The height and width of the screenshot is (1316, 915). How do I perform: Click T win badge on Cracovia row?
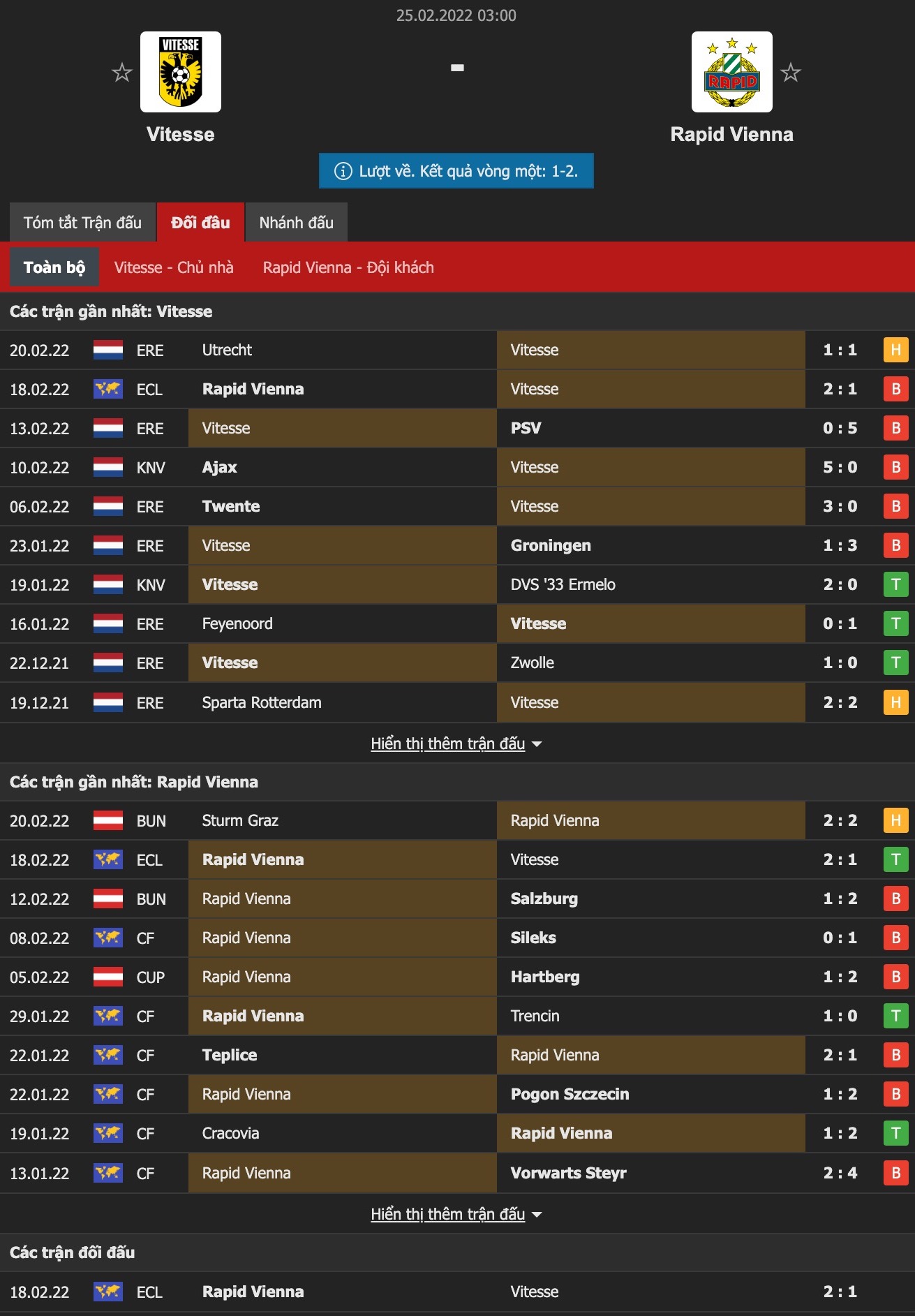coord(896,1133)
